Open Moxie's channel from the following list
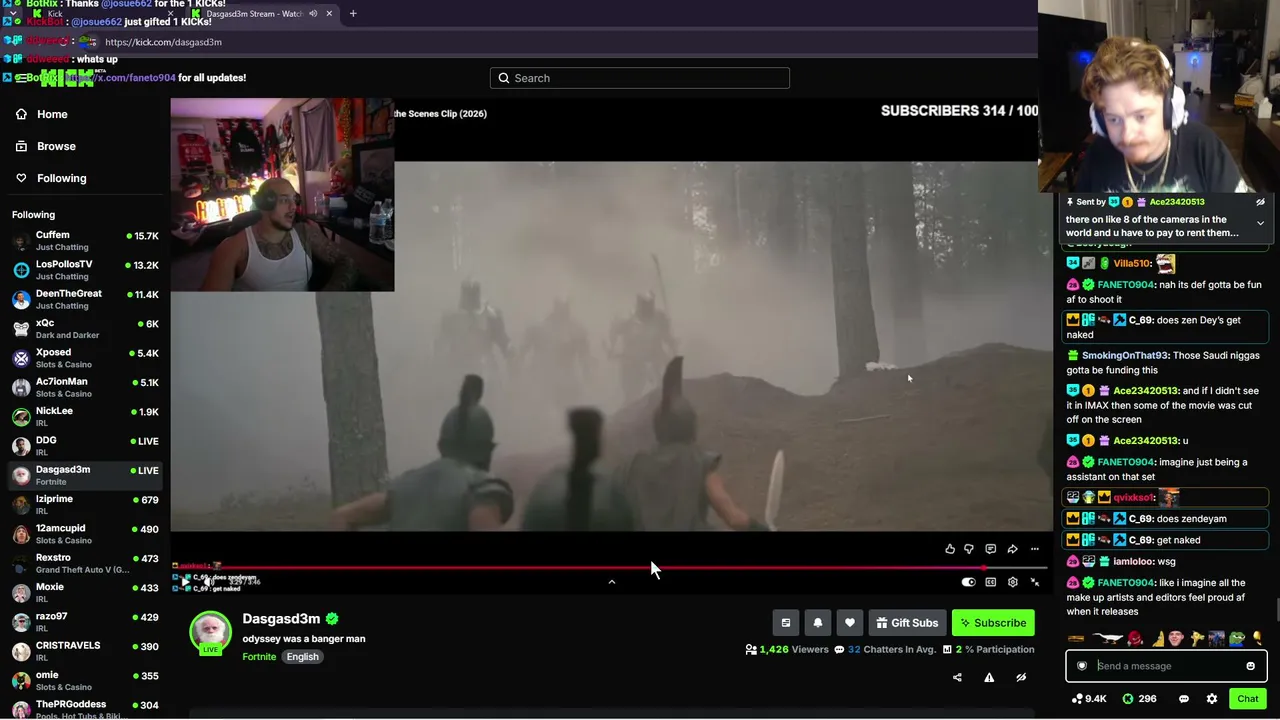This screenshot has width=1280, height=720. 85,592
